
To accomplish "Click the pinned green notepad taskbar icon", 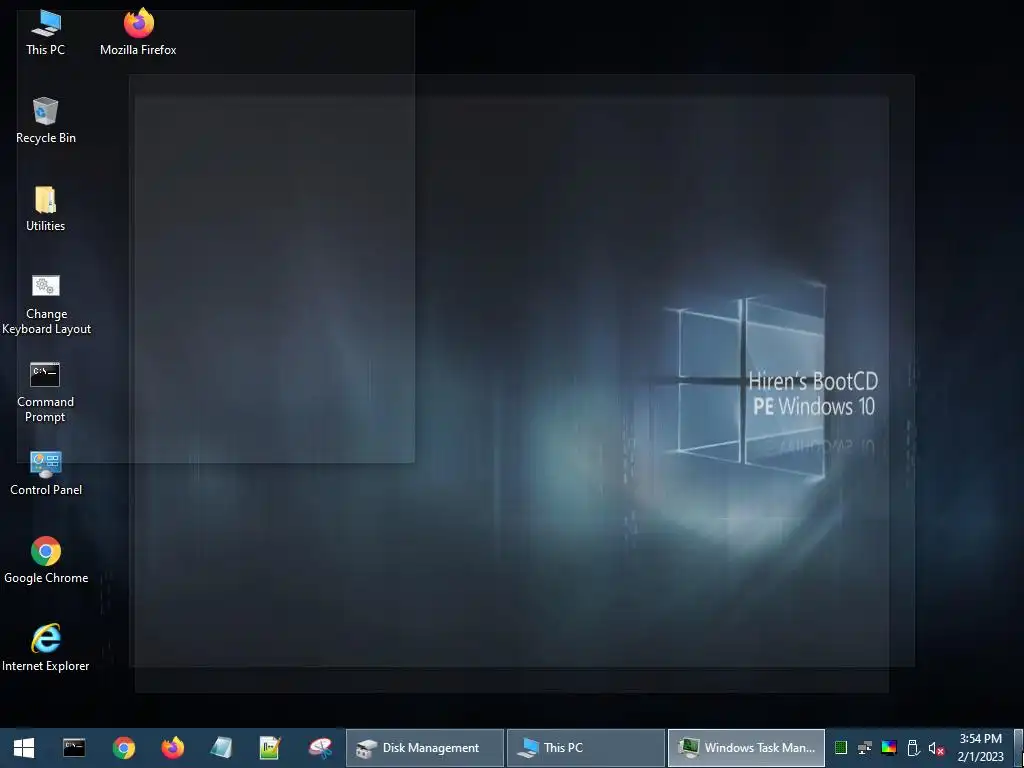I will [270, 748].
